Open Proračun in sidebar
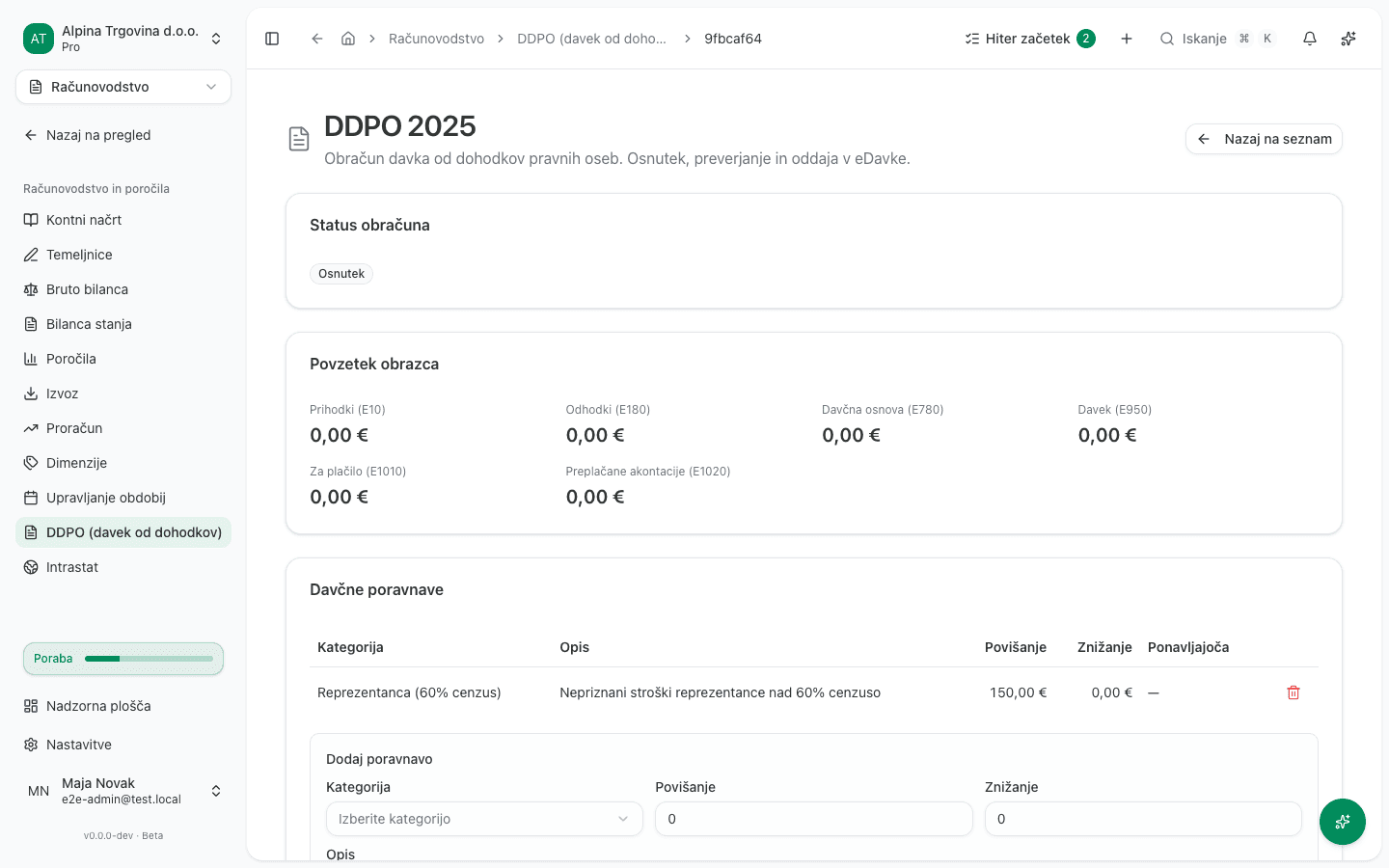 123,428
